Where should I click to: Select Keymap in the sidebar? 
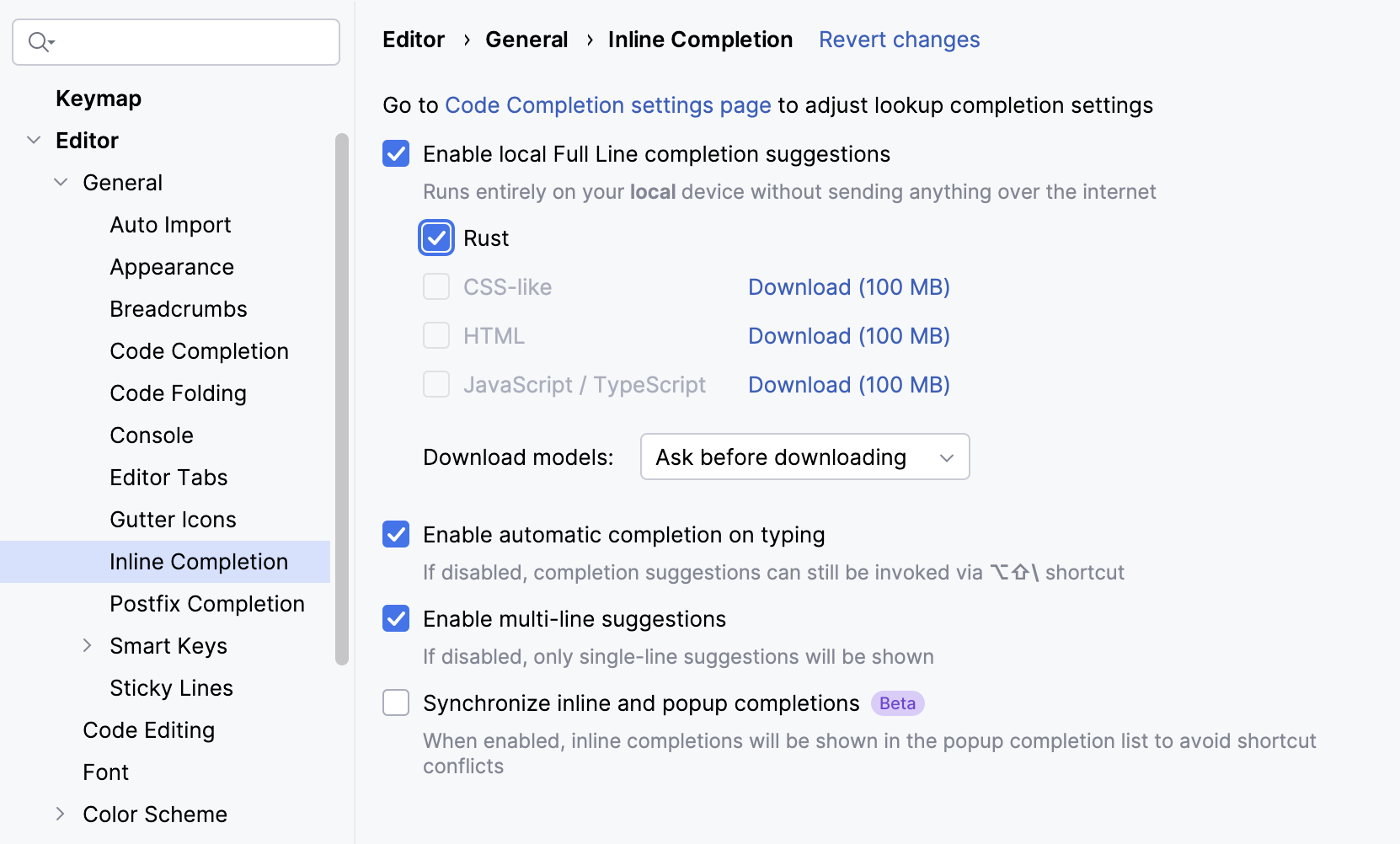pos(98,98)
